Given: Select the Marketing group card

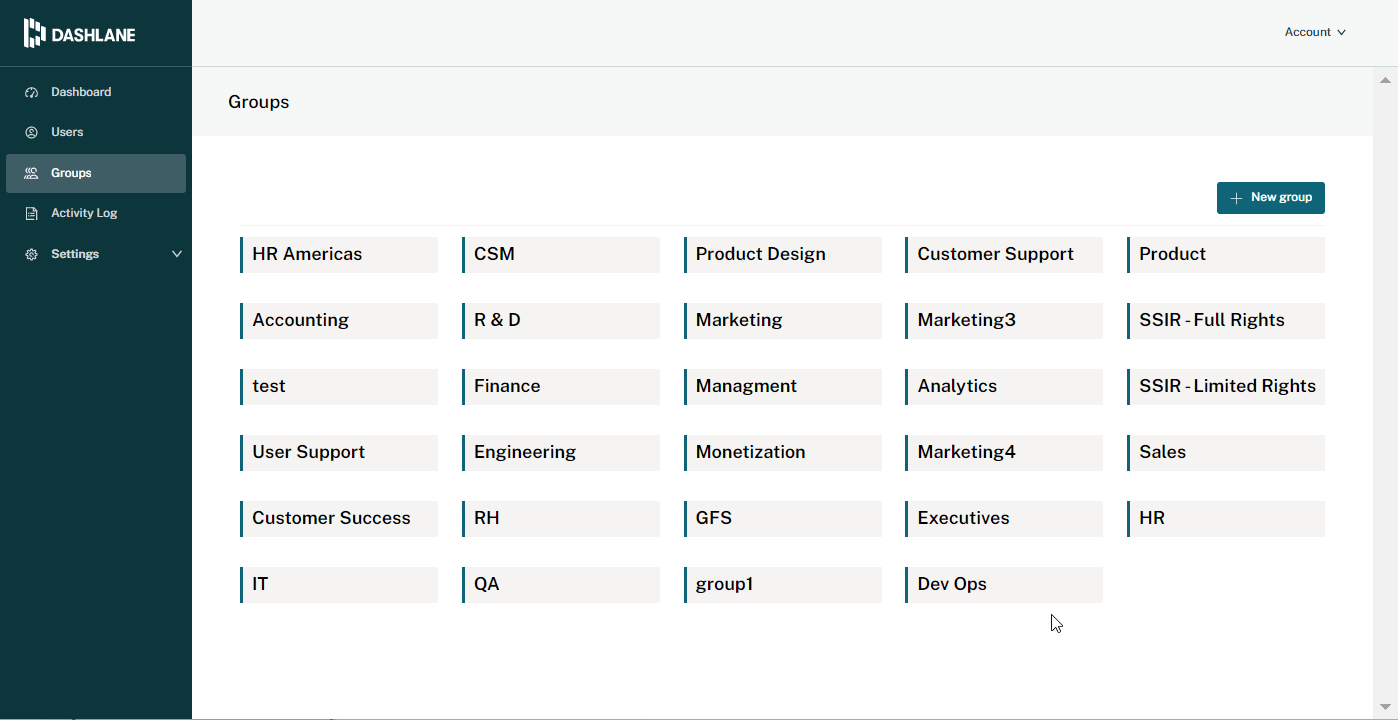Looking at the screenshot, I should pos(783,321).
